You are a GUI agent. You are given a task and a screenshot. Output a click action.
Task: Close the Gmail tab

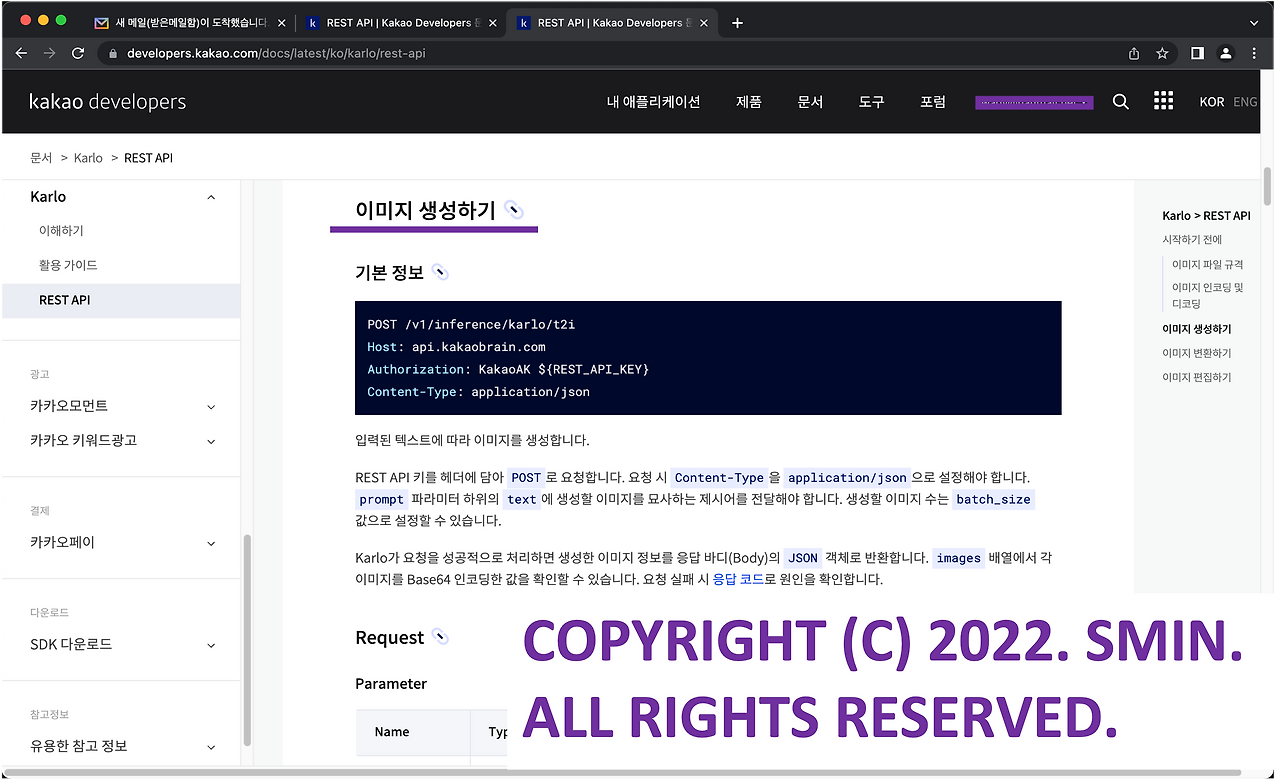coord(281,22)
